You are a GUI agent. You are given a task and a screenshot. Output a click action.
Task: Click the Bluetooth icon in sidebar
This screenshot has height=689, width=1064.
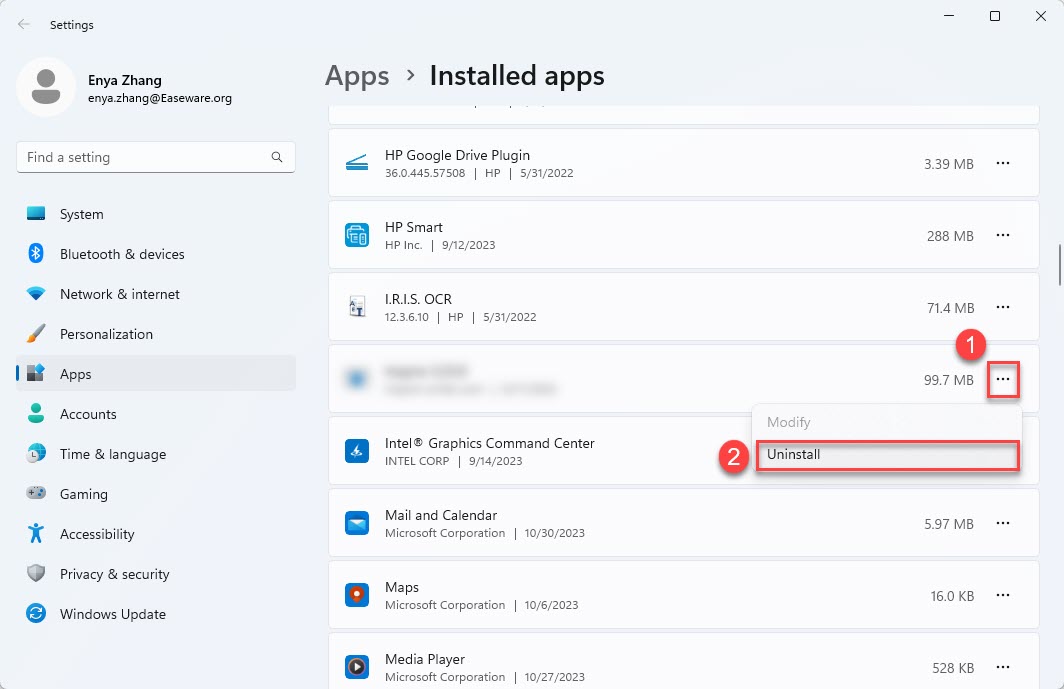pos(36,253)
